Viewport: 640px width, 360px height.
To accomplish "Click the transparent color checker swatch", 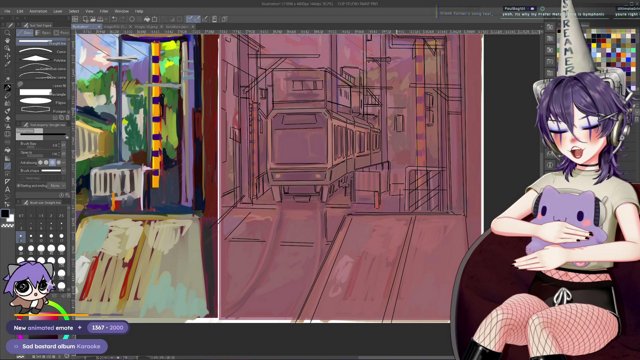I will tap(7, 225).
